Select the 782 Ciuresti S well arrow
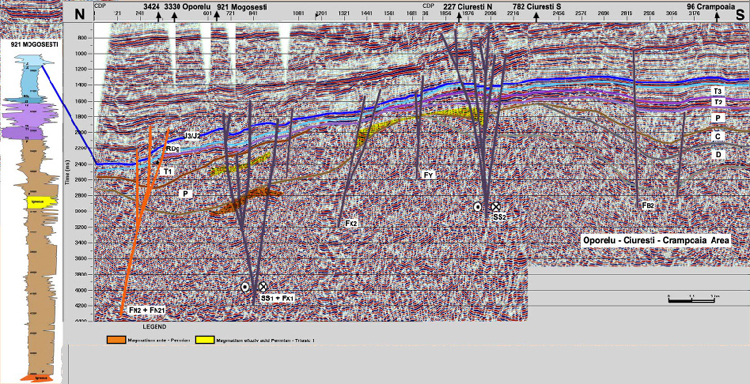The image size is (750, 384). point(536,17)
